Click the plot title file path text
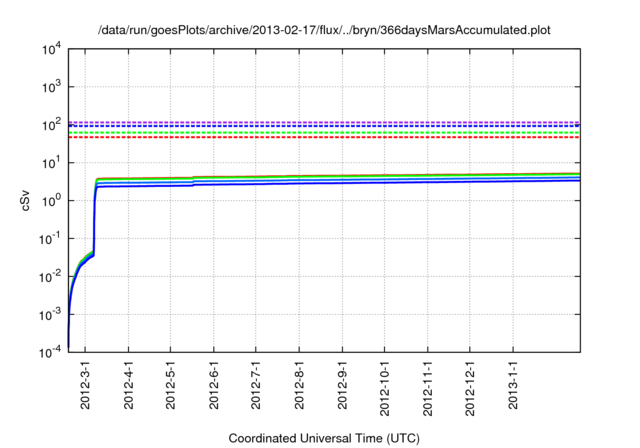The width and height of the screenshot is (640, 448). (x=324, y=30)
